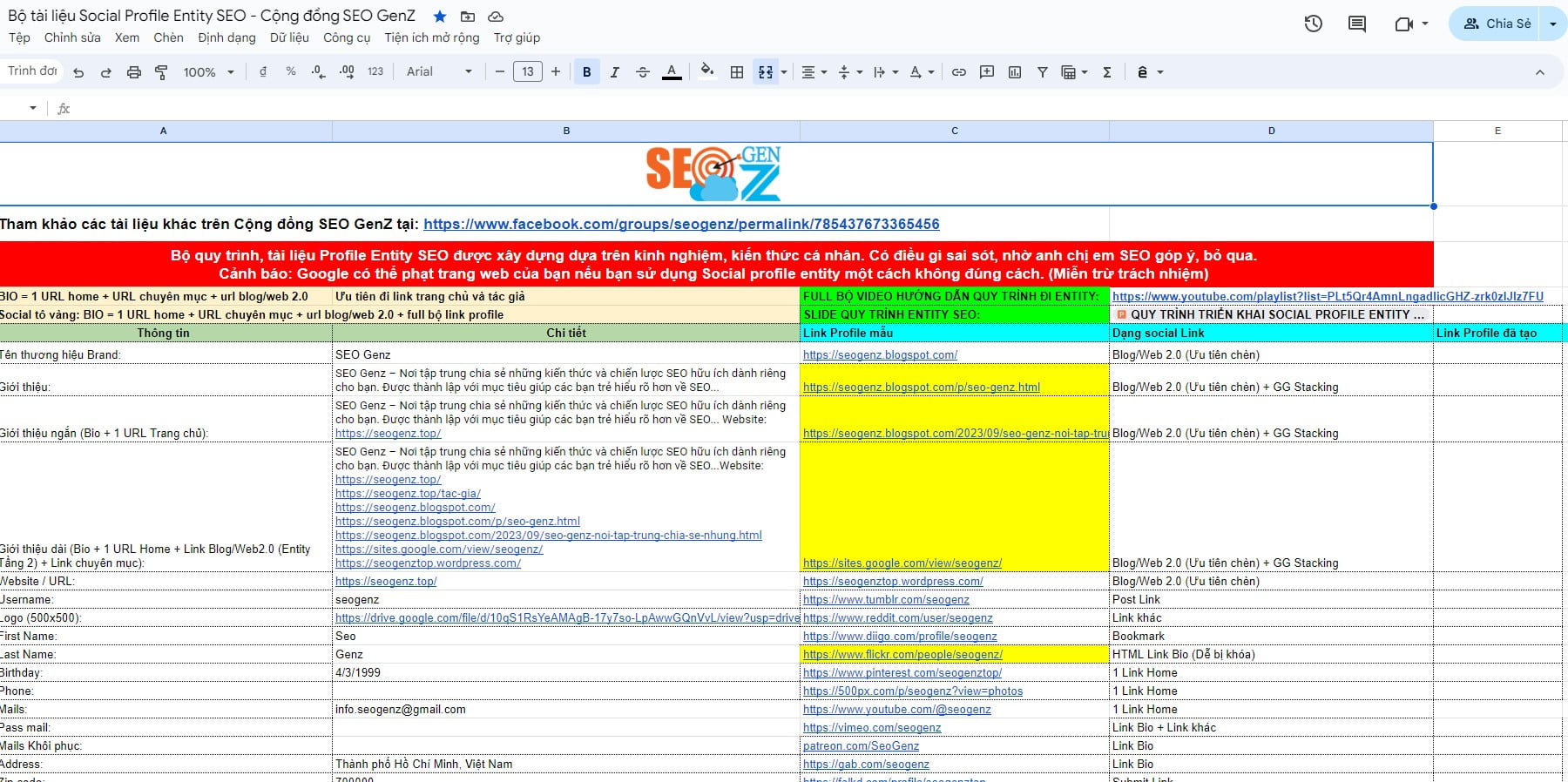Open the facebook.com/groups/seogenz link

click(x=681, y=224)
